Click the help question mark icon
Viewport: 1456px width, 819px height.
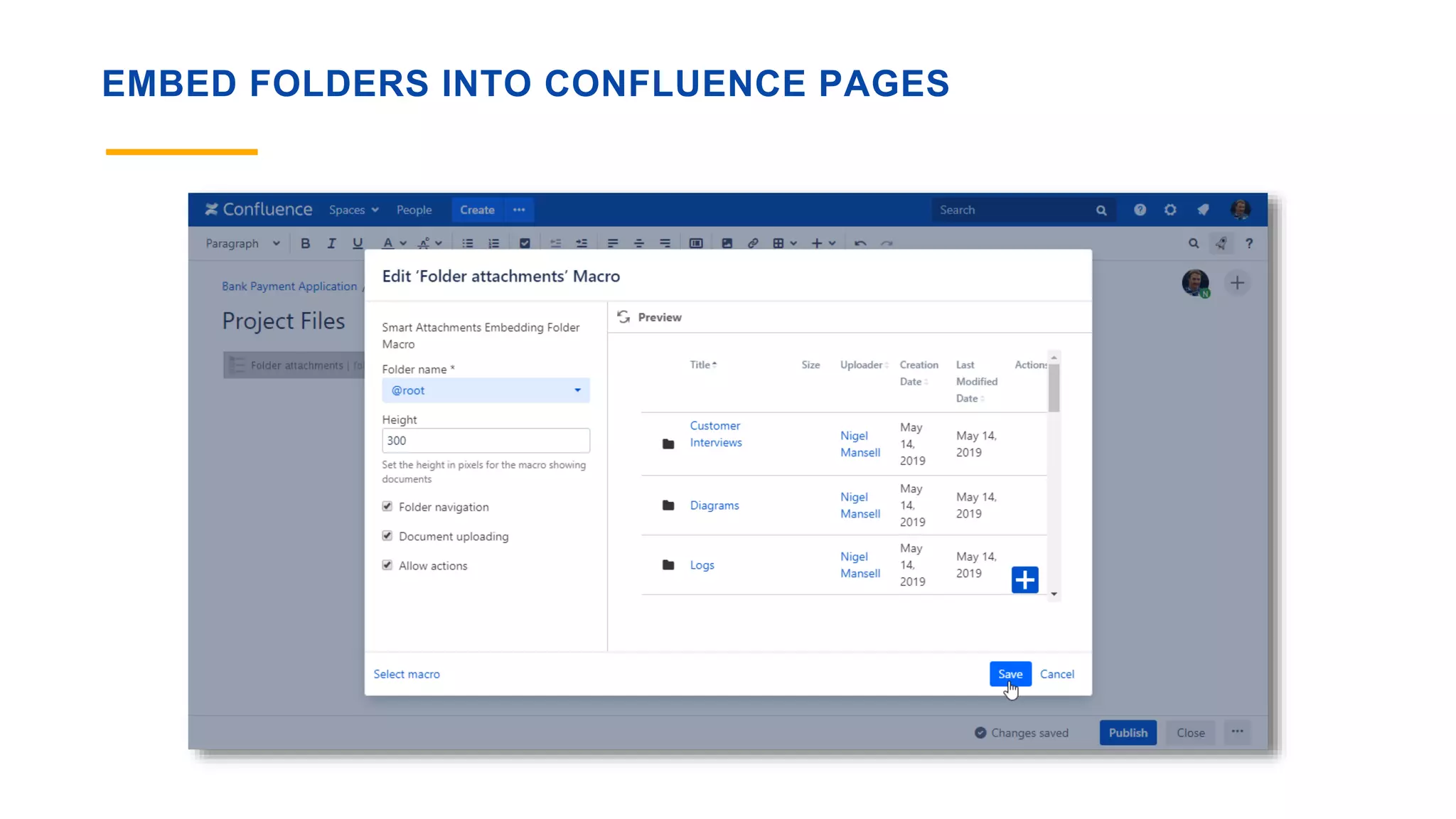pos(1140,210)
